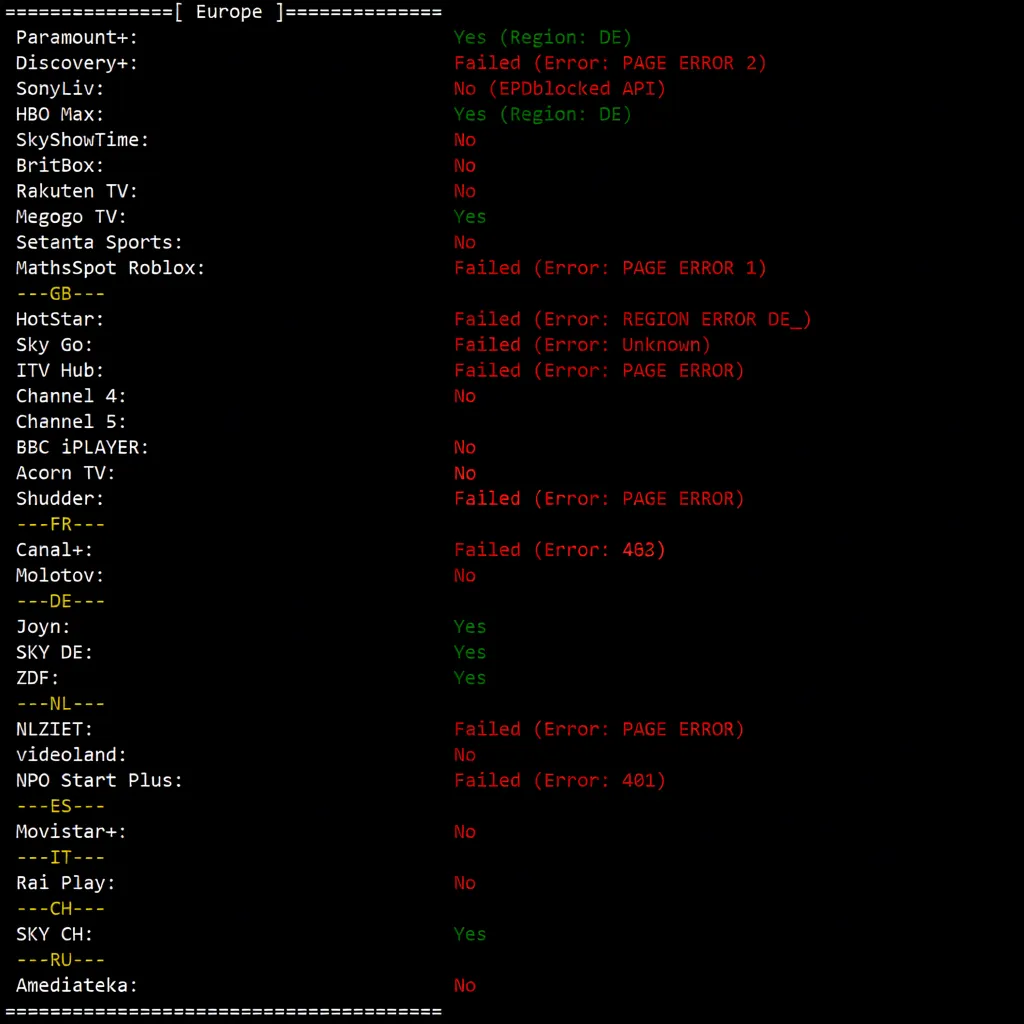
Task: Click the Europe section header text
Action: pos(228,12)
